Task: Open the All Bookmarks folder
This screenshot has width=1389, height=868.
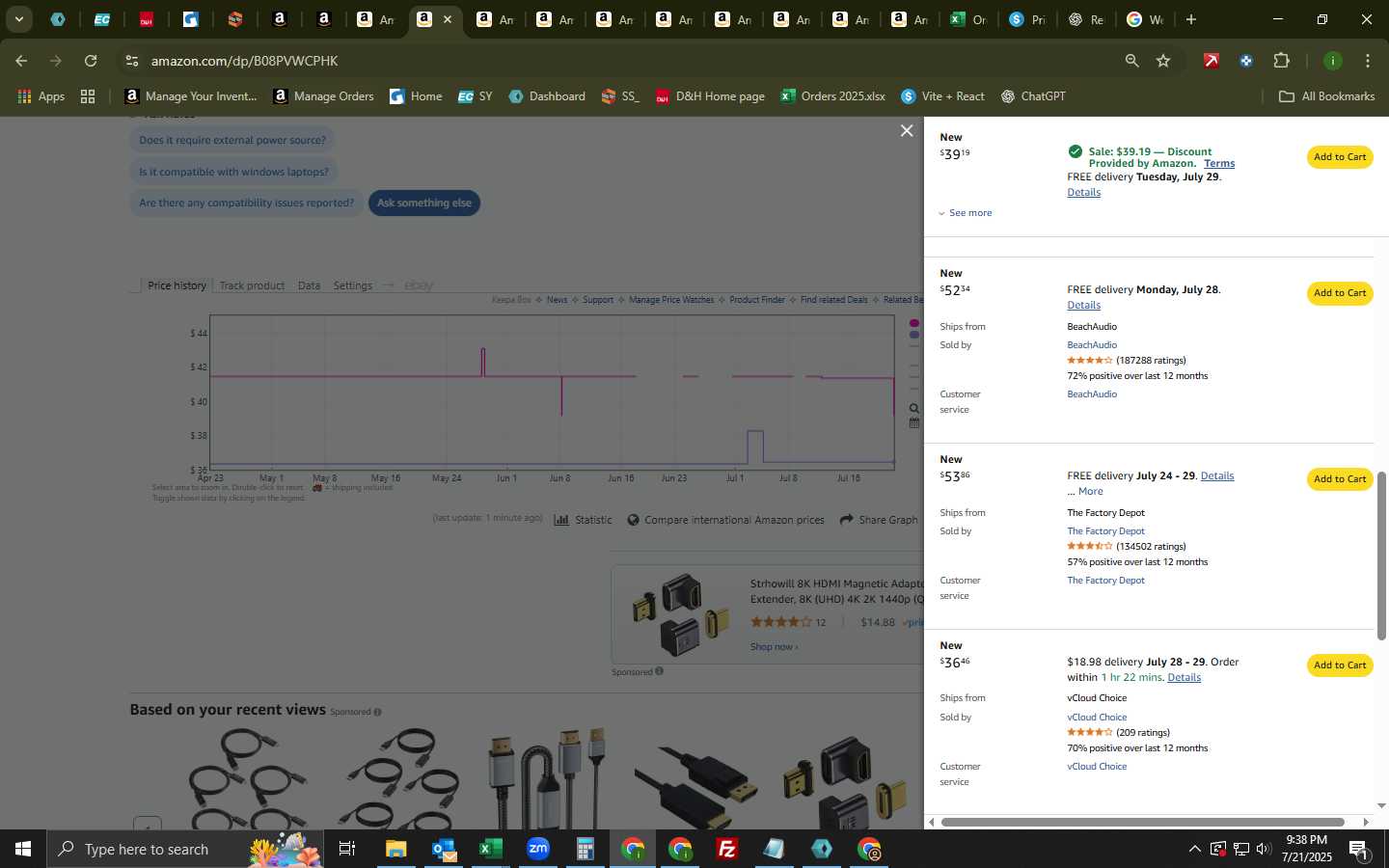Action: (x=1326, y=96)
